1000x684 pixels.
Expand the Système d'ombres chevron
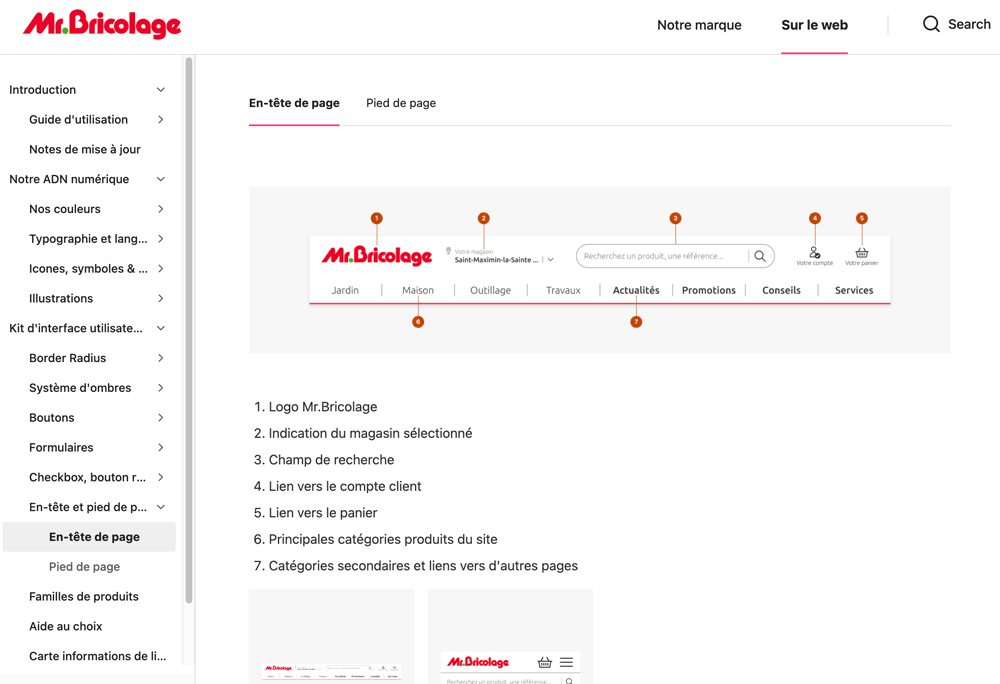point(161,388)
